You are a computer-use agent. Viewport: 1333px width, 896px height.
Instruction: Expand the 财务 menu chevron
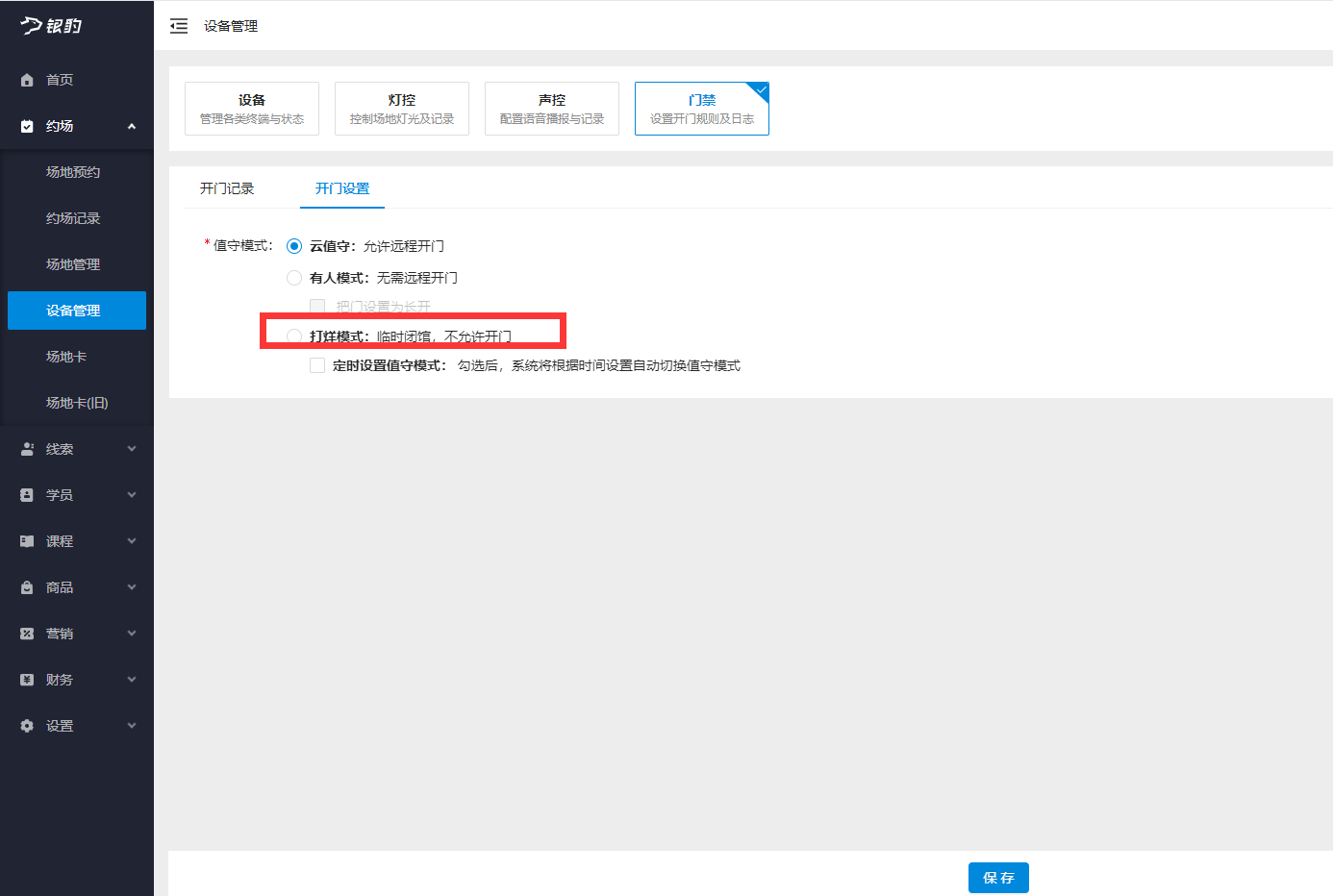coord(132,680)
